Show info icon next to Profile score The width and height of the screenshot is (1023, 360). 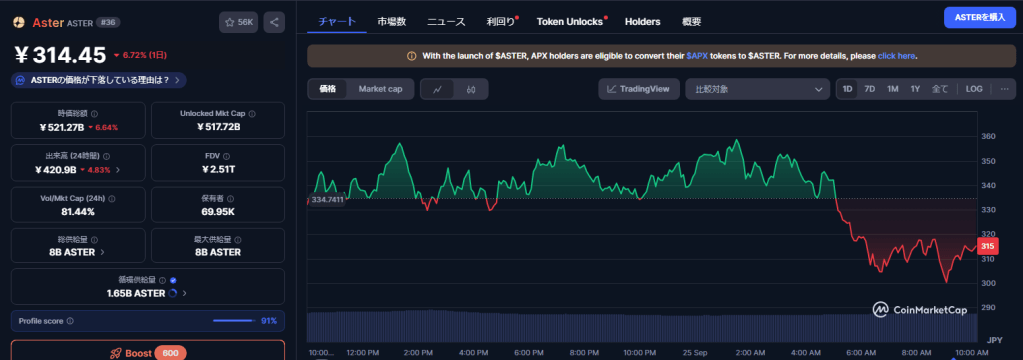click(x=70, y=321)
